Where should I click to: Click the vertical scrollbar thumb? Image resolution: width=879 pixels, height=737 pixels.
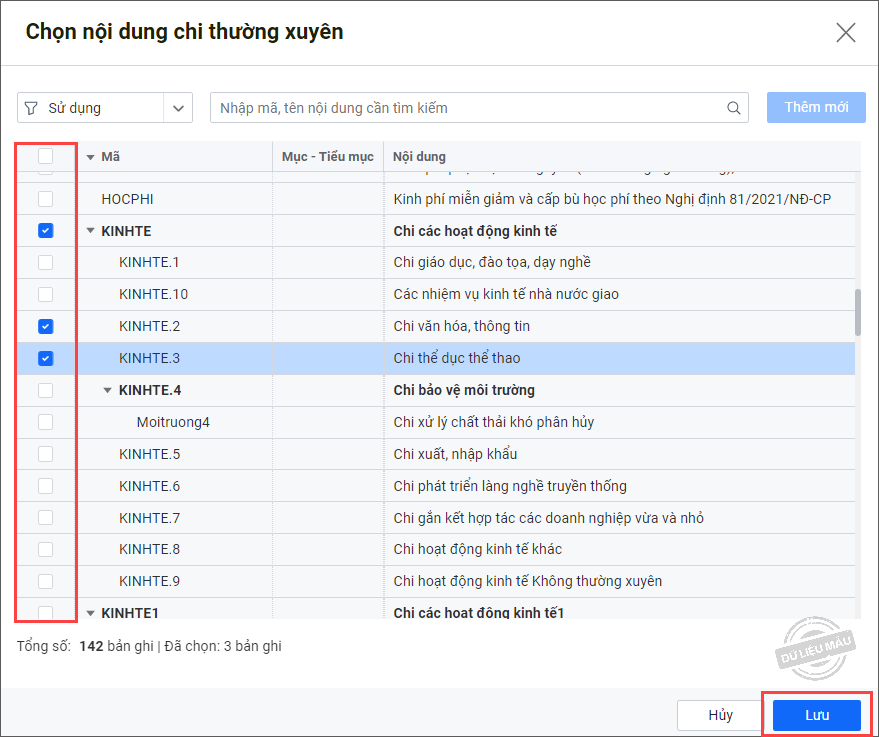coord(857,312)
